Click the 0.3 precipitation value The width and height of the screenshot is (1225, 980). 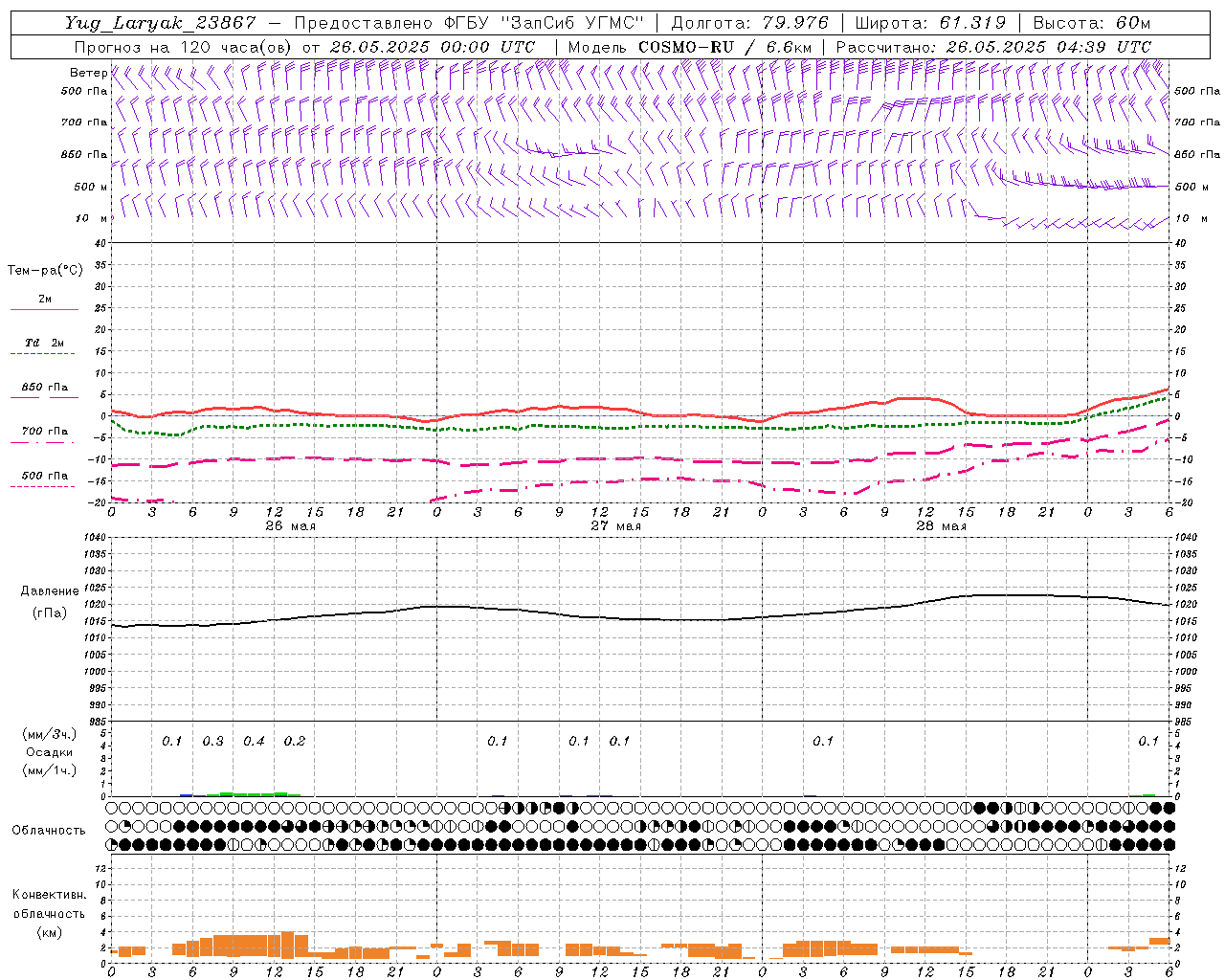(212, 742)
